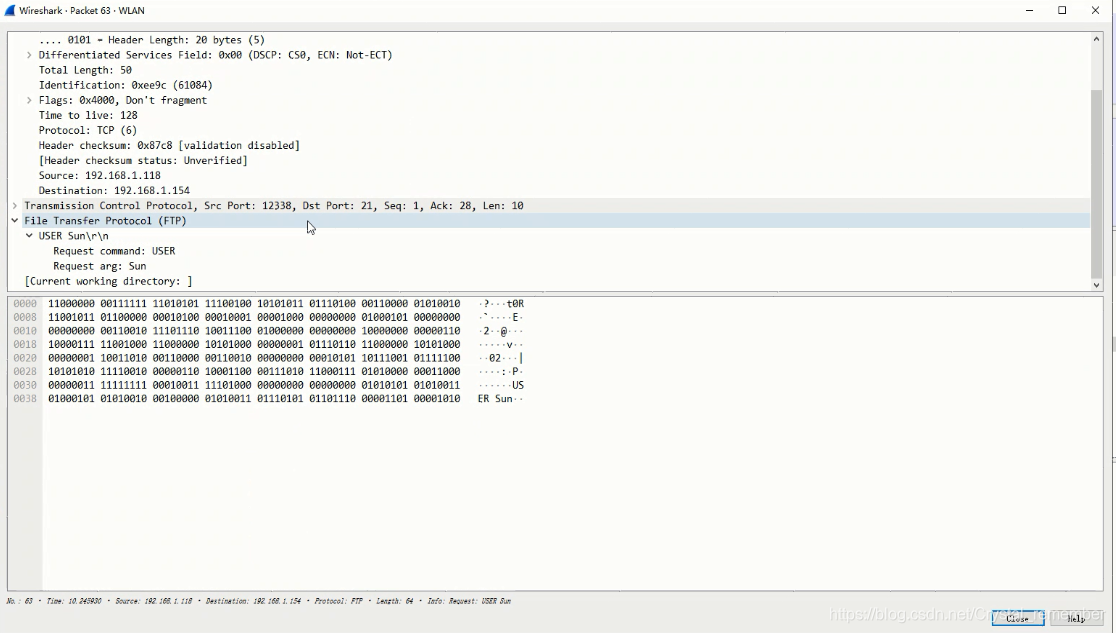Click offset 0000 in the bytes pane
Viewport: 1116px width, 633px height.
pyautogui.click(x=25, y=303)
